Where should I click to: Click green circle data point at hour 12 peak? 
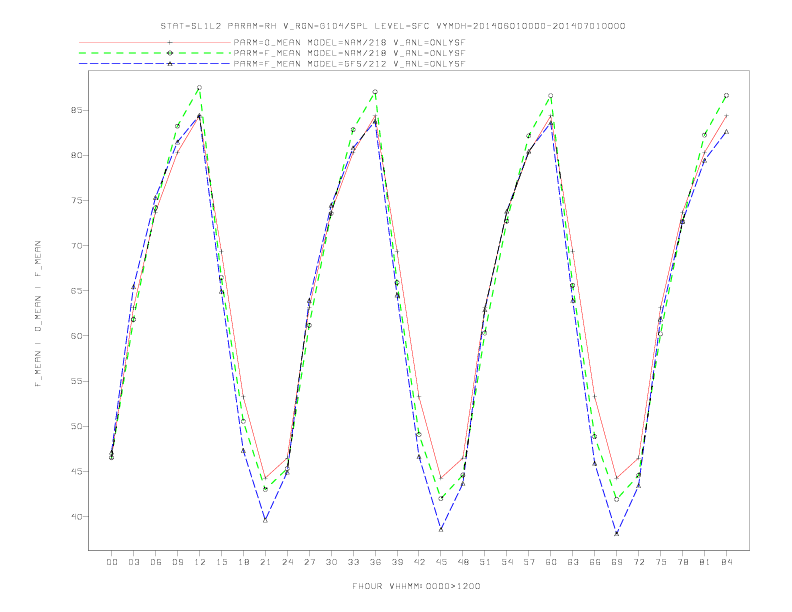coord(200,88)
